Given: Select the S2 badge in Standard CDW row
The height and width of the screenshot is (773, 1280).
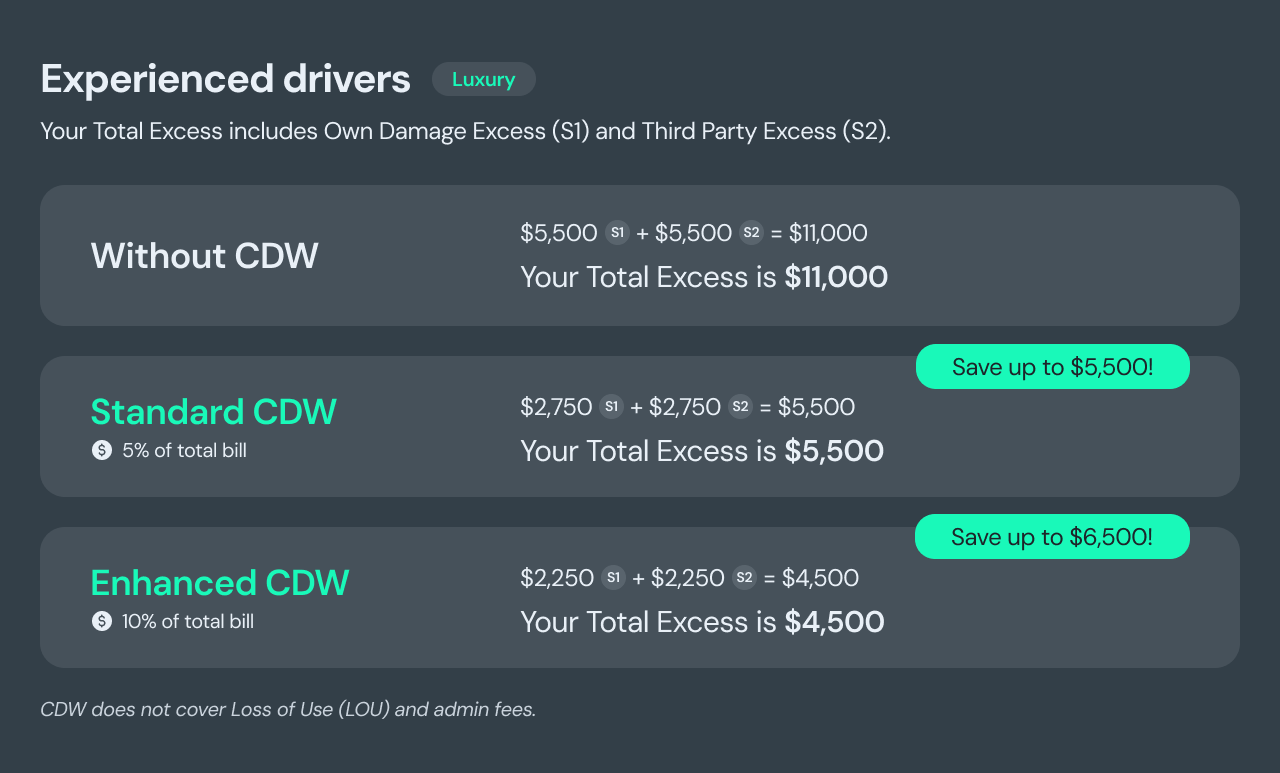Looking at the screenshot, I should pos(740,407).
